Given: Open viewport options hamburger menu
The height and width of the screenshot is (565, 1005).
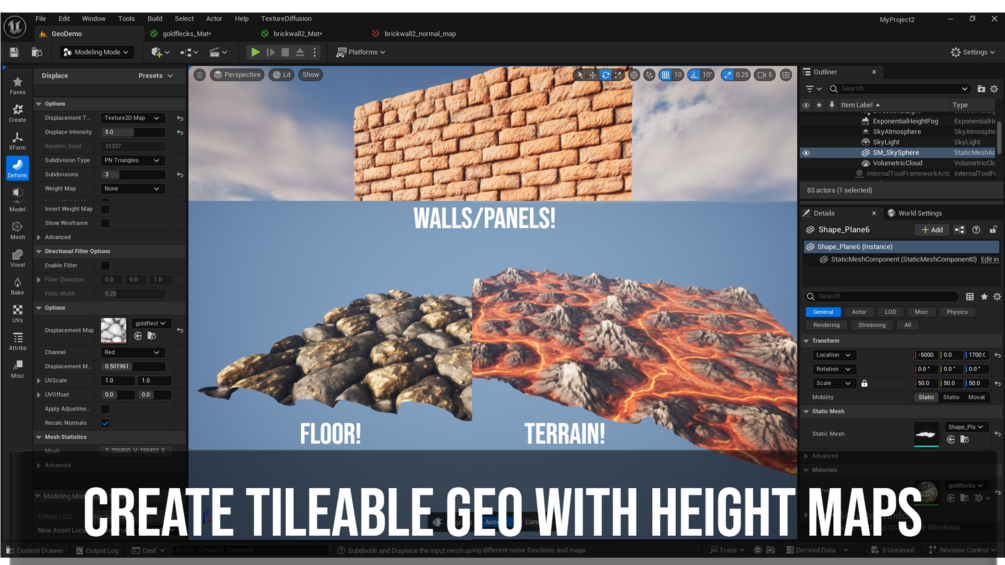Looking at the screenshot, I should 200,75.
